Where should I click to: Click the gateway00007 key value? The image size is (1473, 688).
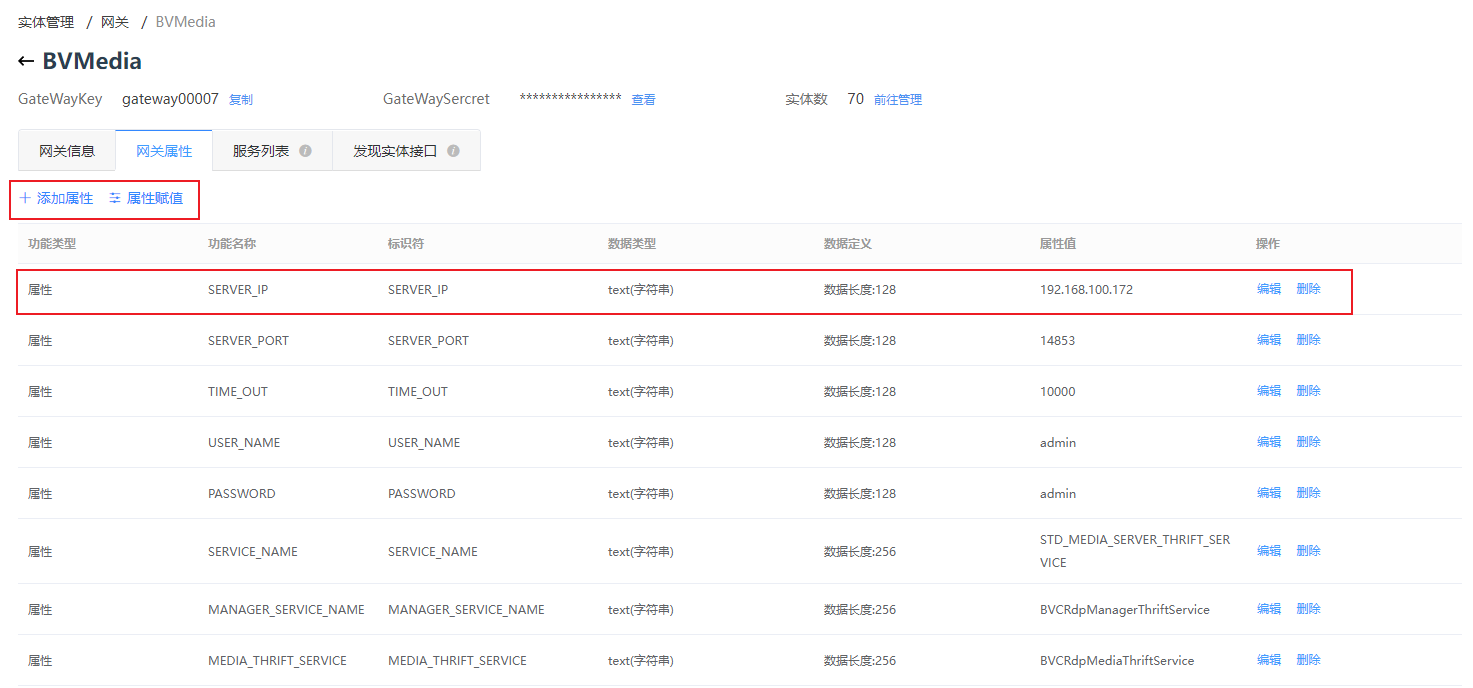[x=170, y=99]
